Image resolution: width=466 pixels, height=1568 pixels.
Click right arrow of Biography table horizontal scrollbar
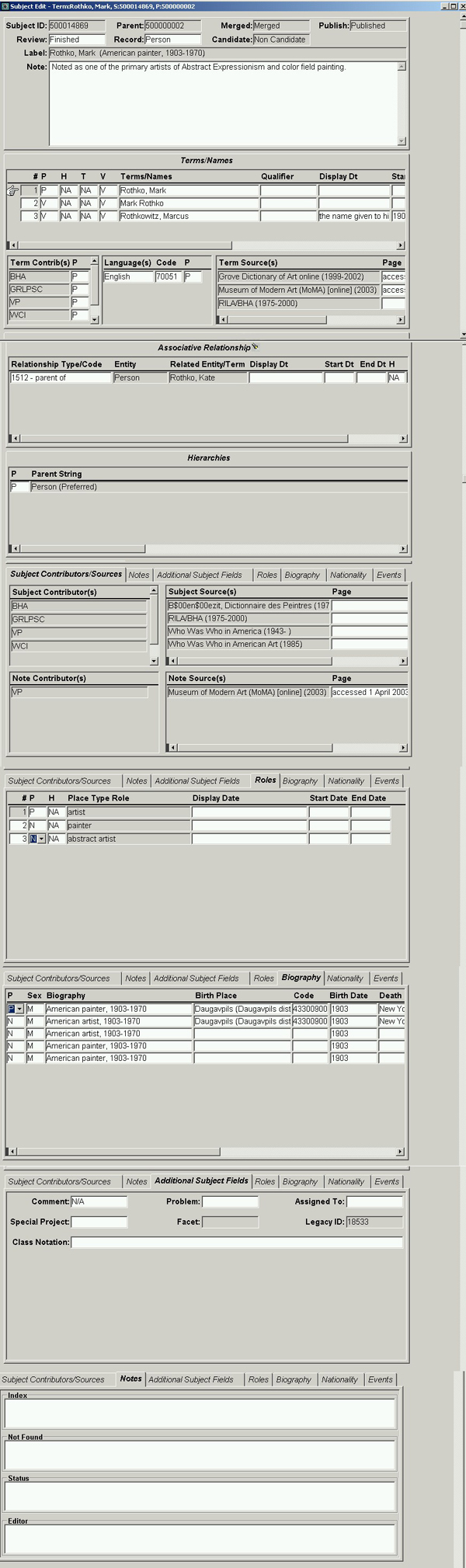coord(400,1152)
